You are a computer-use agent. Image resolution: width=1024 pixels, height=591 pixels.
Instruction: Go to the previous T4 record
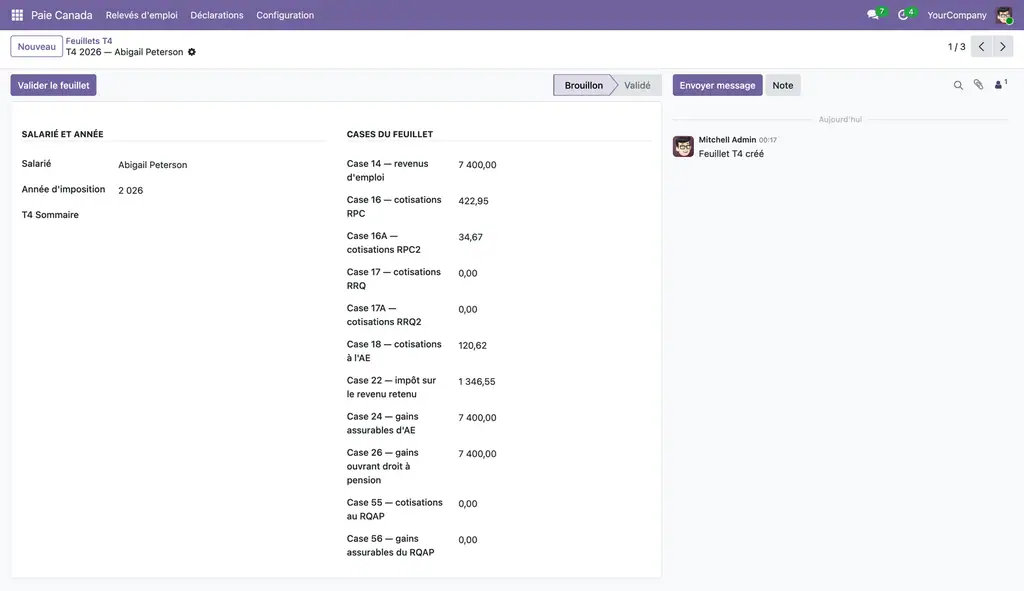point(982,46)
